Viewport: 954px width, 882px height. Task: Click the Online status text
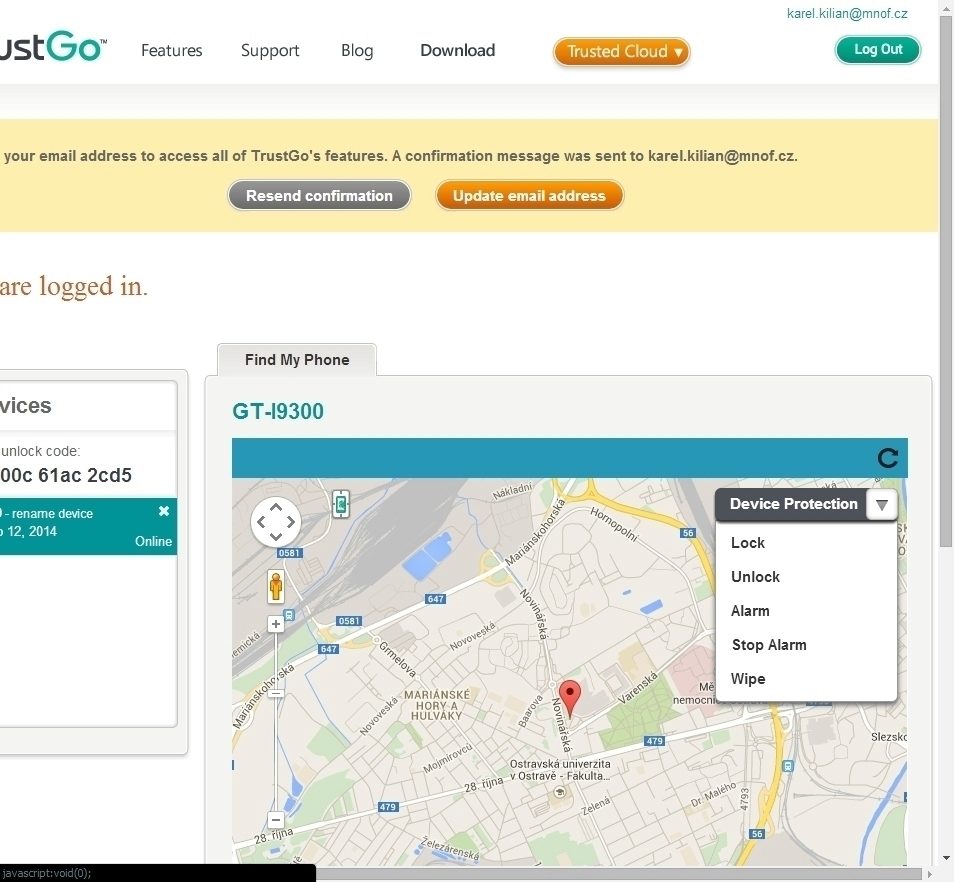[153, 541]
